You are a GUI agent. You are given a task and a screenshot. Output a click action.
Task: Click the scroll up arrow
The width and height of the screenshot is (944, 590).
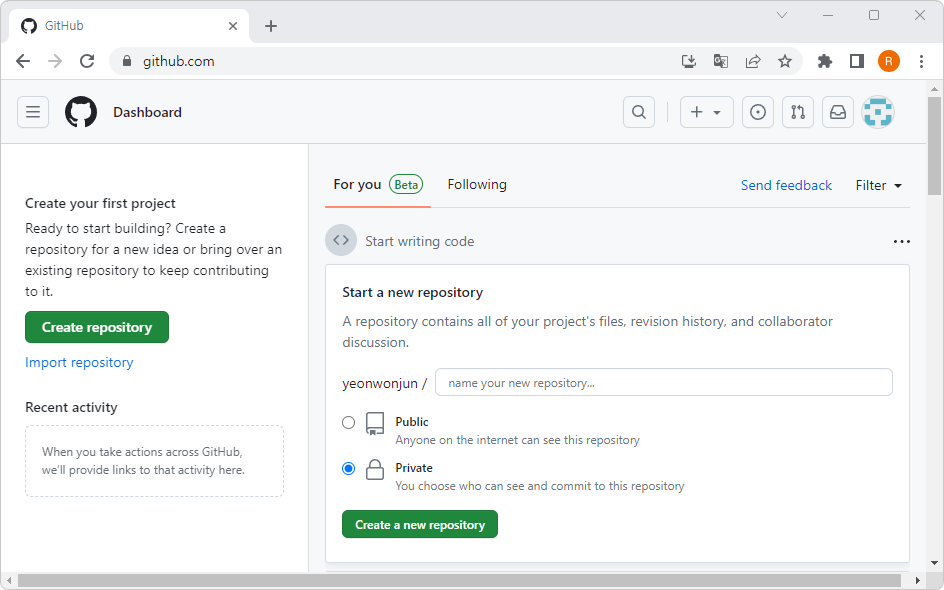pos(934,89)
